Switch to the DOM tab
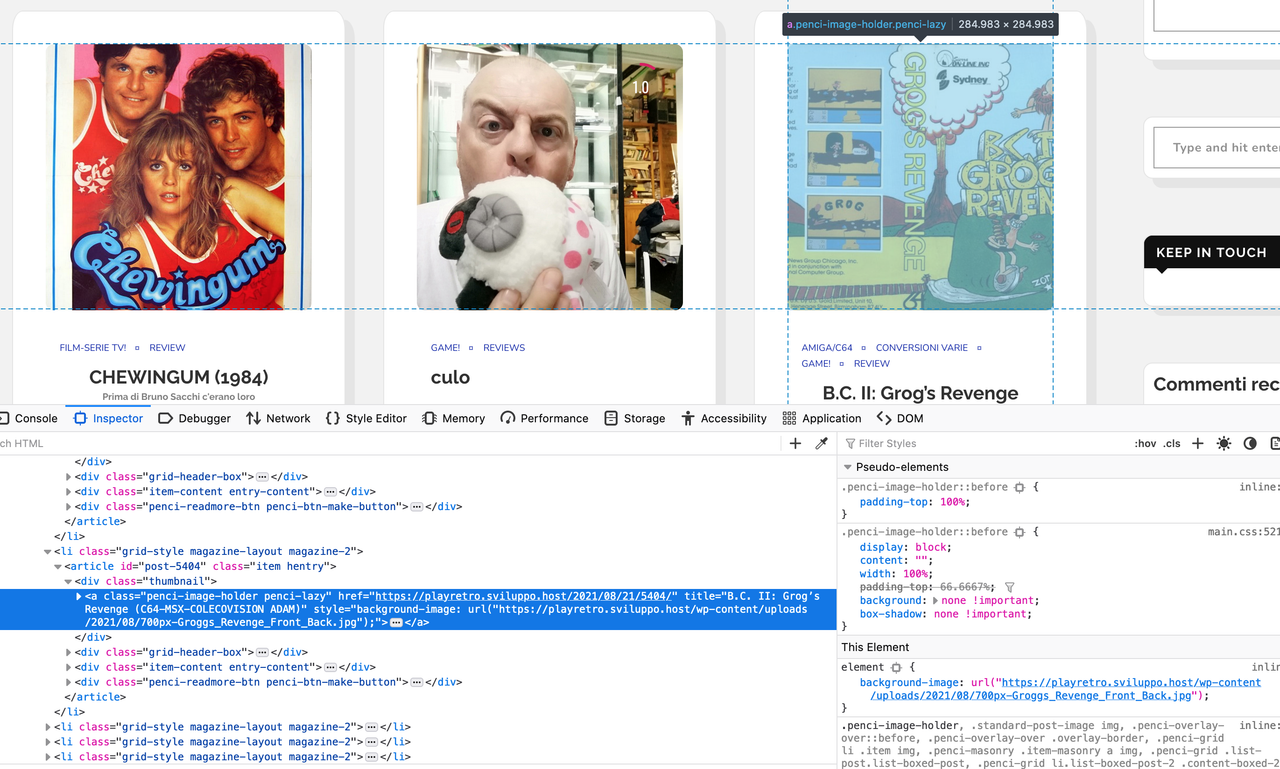This screenshot has height=769, width=1280. coord(900,418)
